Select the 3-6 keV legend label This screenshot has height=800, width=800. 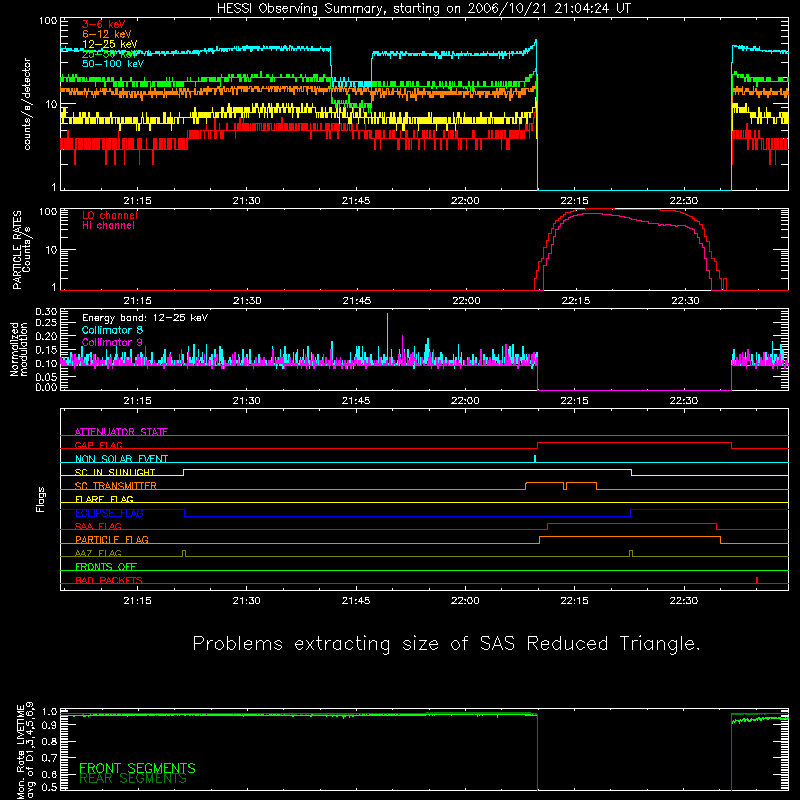(x=104, y=24)
